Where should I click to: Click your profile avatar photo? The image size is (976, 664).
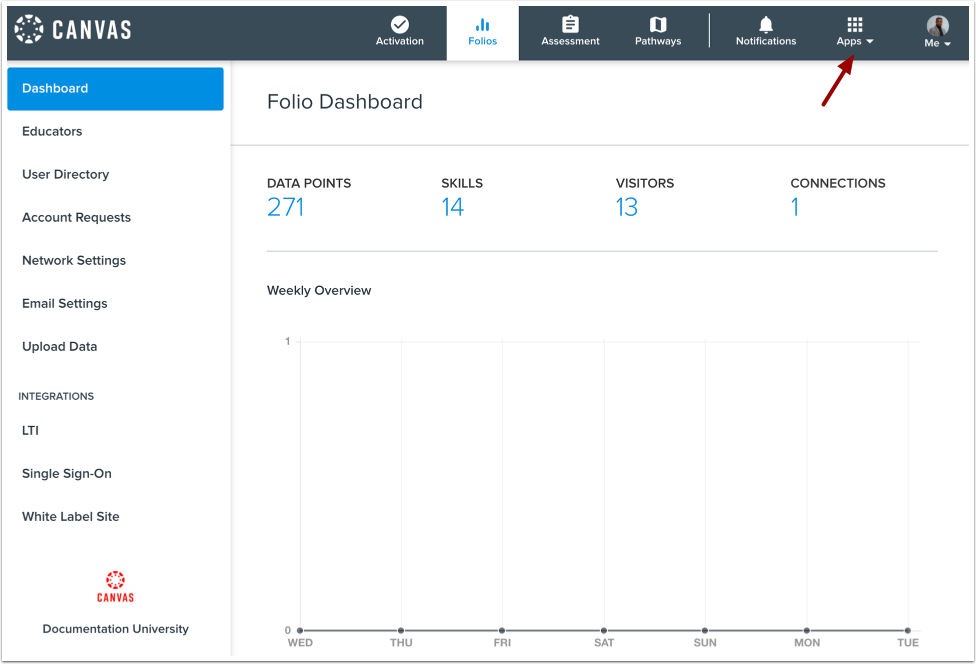[937, 22]
